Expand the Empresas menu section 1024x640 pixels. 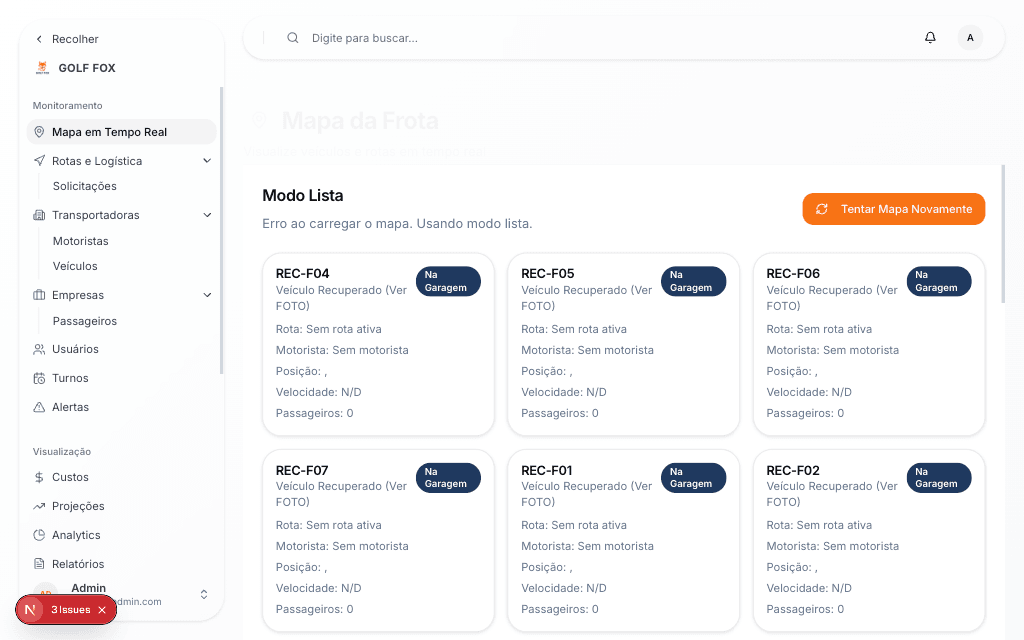point(207,295)
